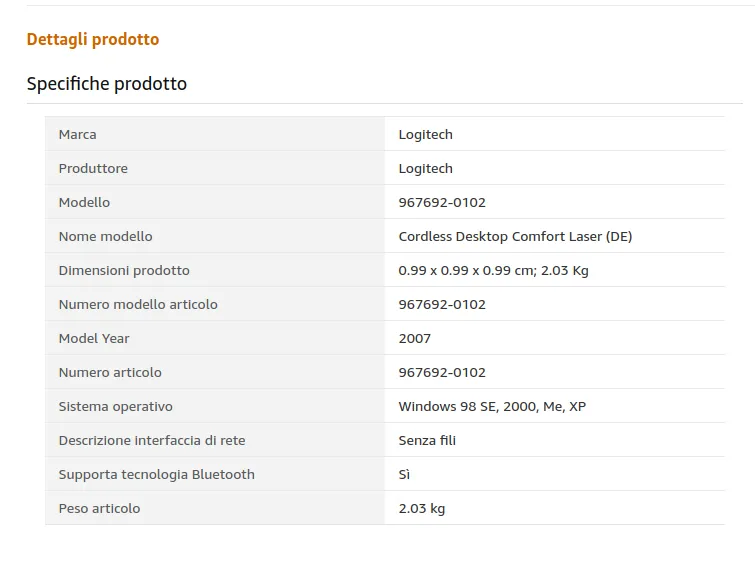Click the "Windows 98 SE, 2000, Me, XP" value

[492, 407]
